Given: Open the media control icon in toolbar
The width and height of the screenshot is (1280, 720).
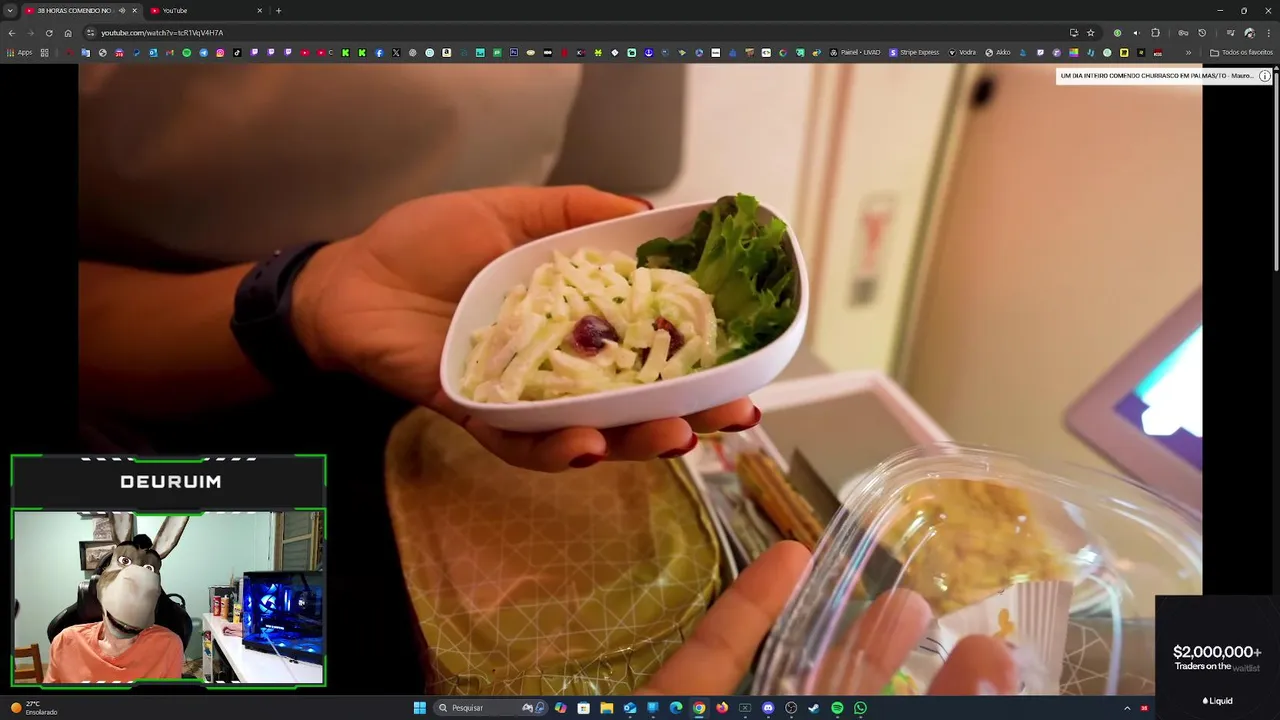Looking at the screenshot, I should [x=1231, y=33].
